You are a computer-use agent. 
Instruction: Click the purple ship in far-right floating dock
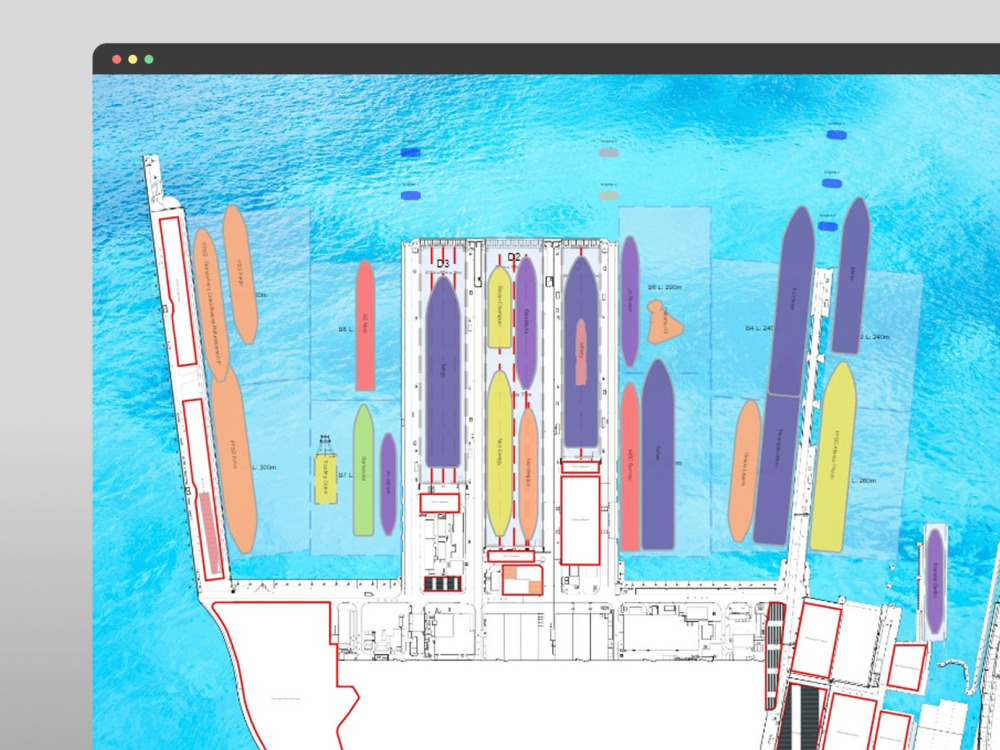pos(935,581)
